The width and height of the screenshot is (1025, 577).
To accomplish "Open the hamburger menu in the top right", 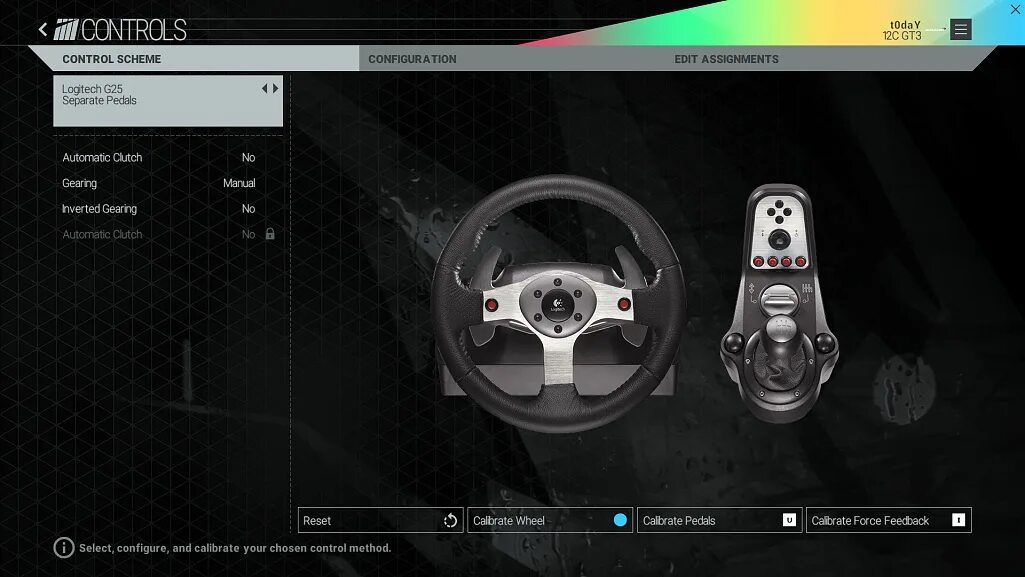I will 960,29.
